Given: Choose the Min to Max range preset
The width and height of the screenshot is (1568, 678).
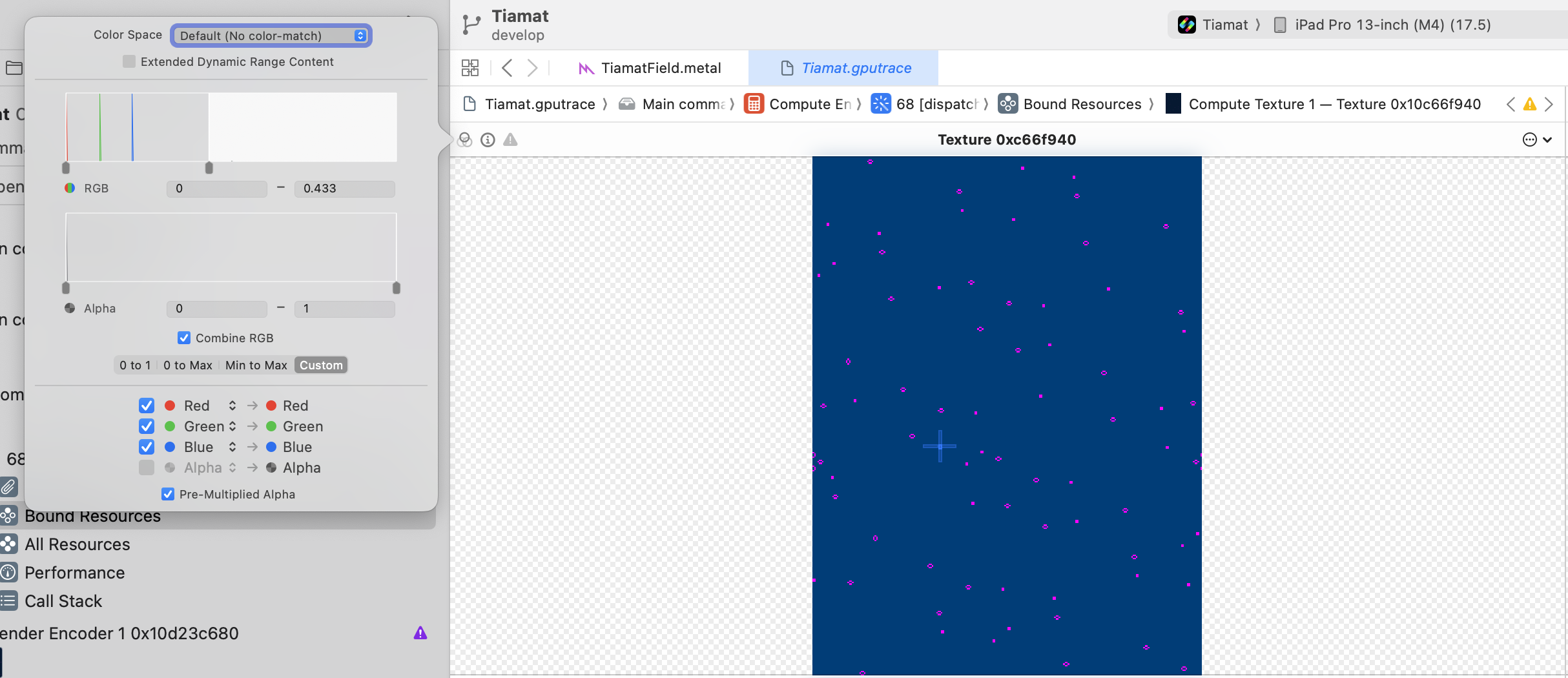Looking at the screenshot, I should pos(256,365).
